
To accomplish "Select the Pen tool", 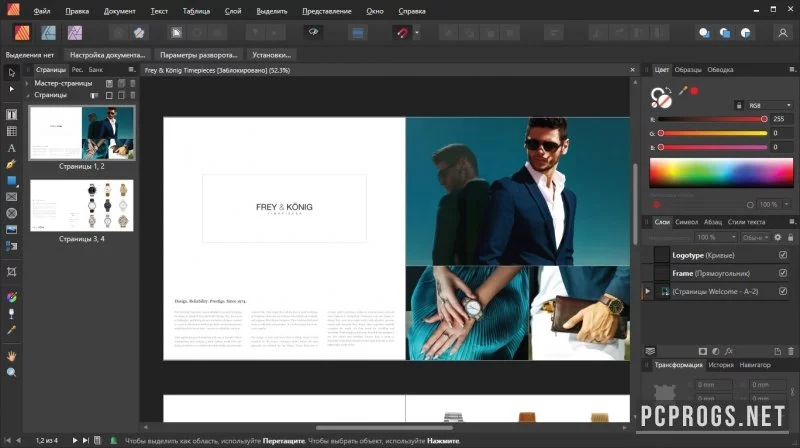I will (x=11, y=164).
